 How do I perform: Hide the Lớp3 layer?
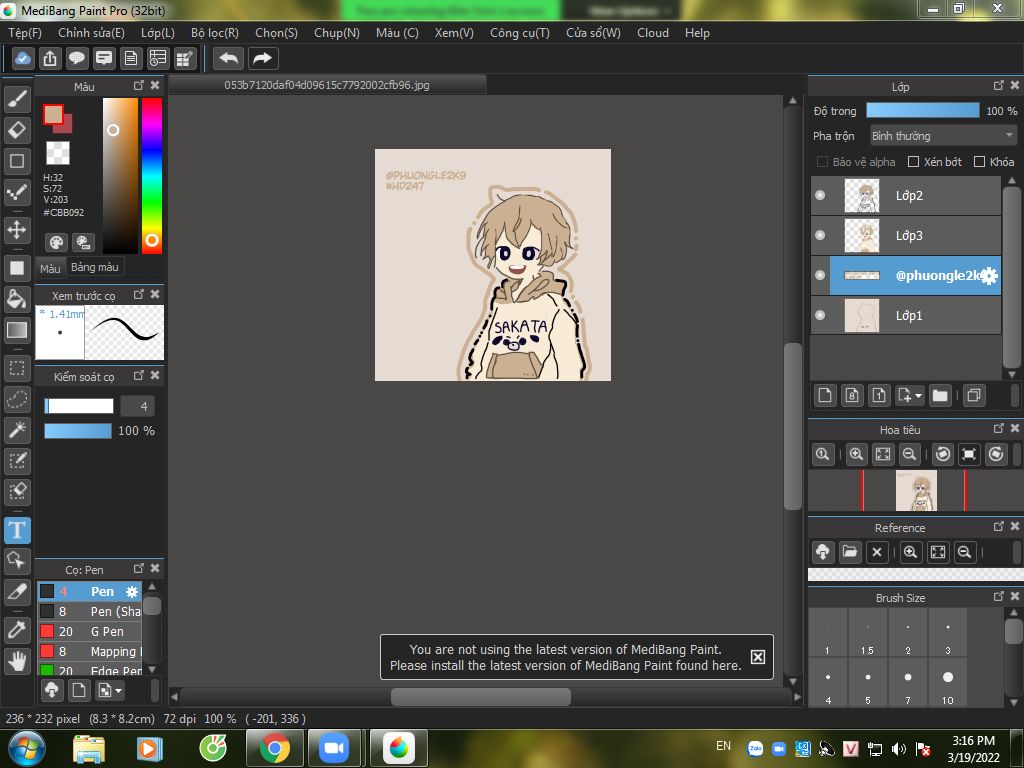(x=820, y=235)
